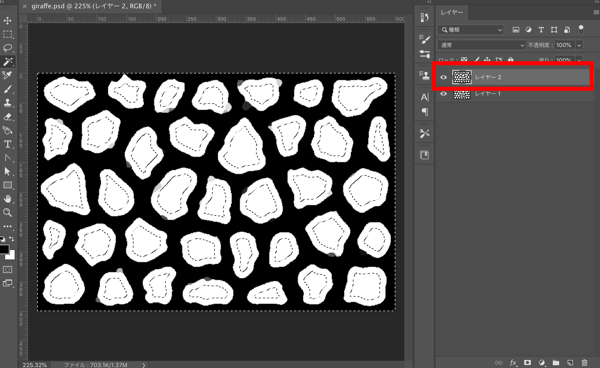Open the Brush Settings panel icon
Viewport: 600px width, 368px height.
click(425, 39)
